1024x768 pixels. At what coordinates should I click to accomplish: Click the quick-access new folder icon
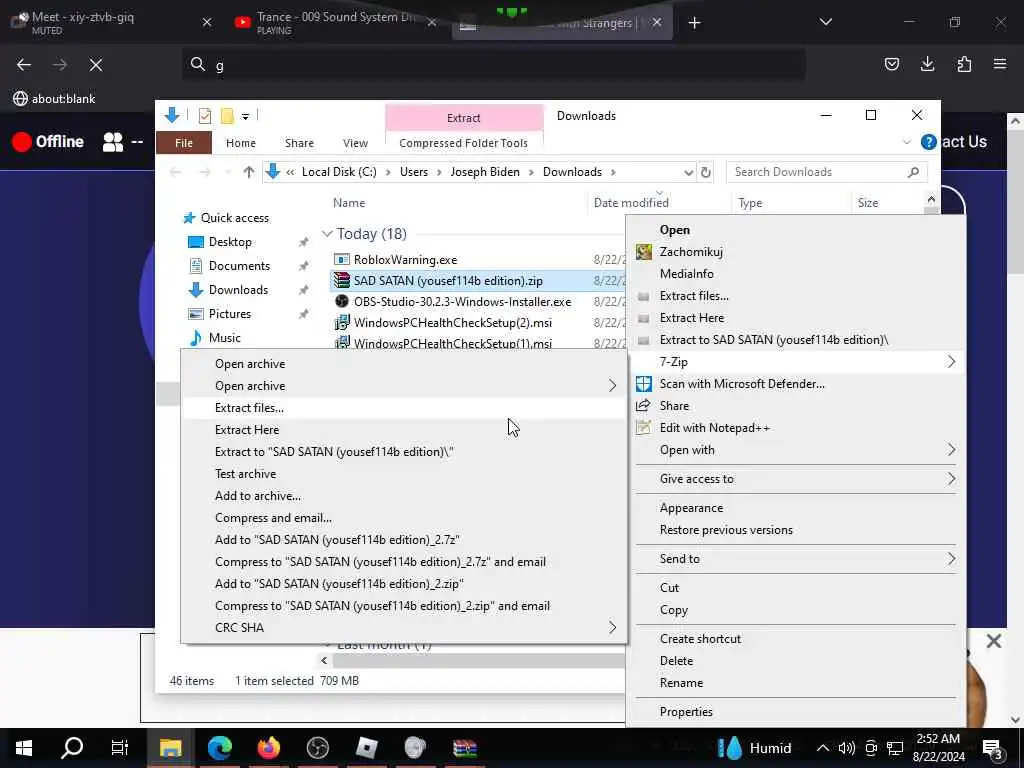click(227, 116)
